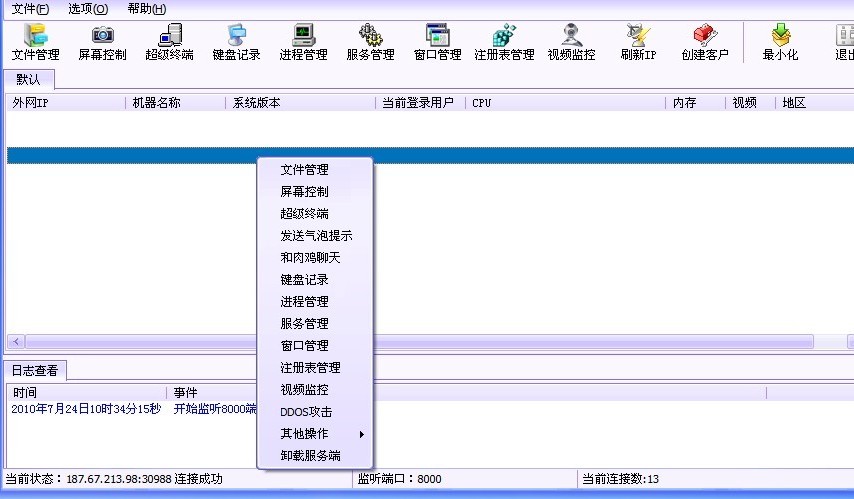This screenshot has width=854, height=499.
Task: Open 文件管理 from the top toolbar
Action: tap(35, 42)
